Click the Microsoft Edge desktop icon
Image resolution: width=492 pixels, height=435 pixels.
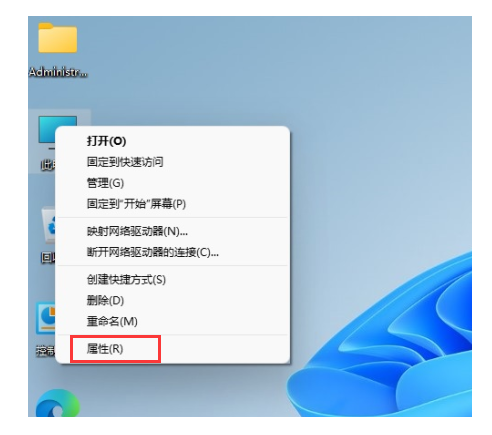point(57,403)
